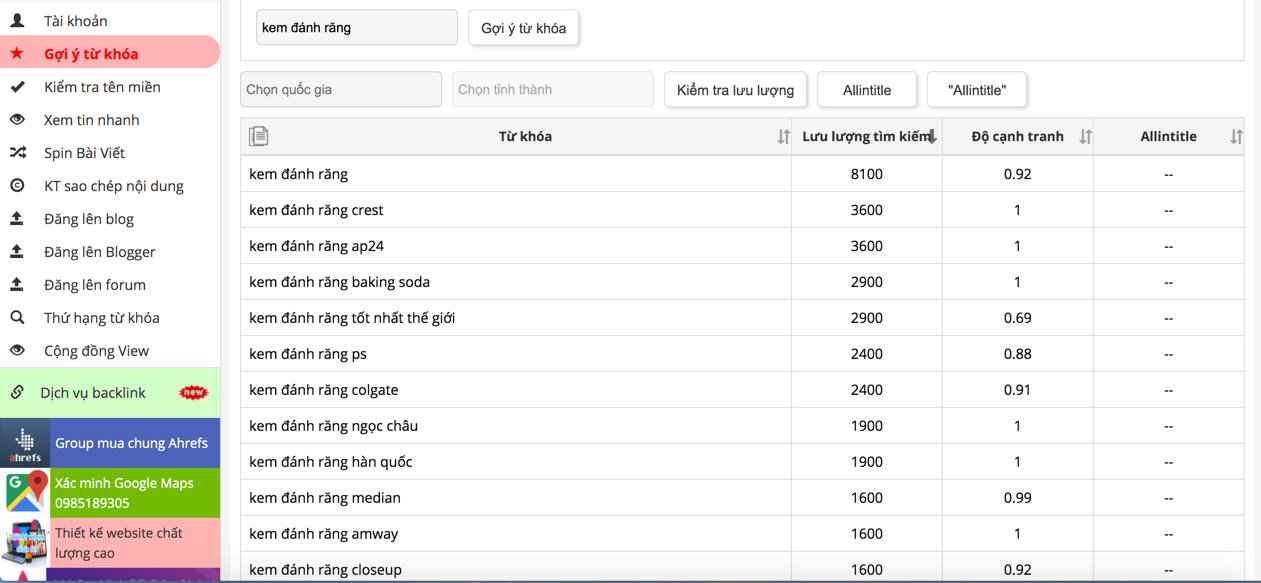Click the magnifier icon beside Thứ hạng từ khóa

click(x=17, y=317)
